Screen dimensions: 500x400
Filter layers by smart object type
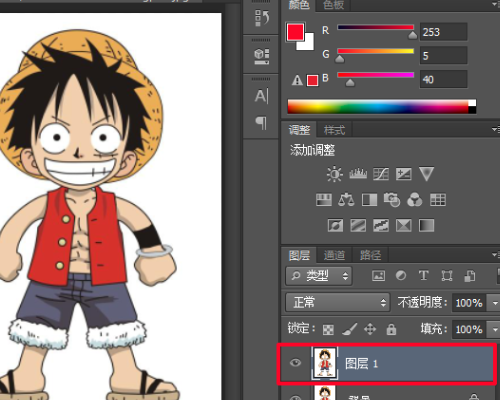[469, 276]
